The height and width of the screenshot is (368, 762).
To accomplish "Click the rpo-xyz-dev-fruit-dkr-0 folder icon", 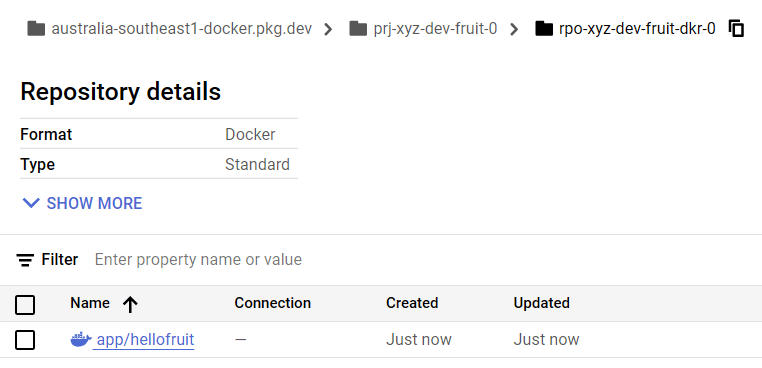I will 544,29.
